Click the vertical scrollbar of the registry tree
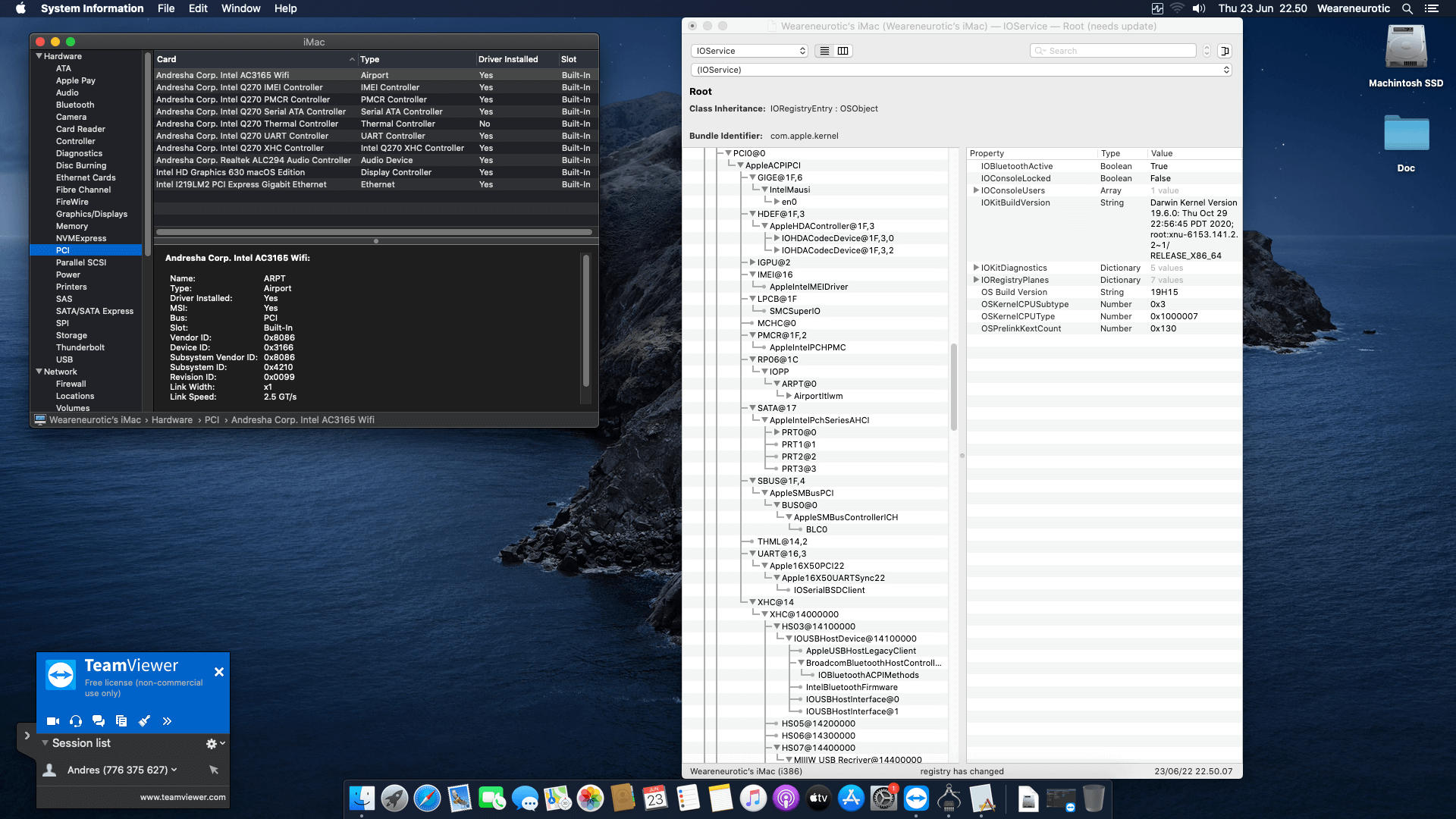1456x819 pixels. pyautogui.click(x=954, y=387)
